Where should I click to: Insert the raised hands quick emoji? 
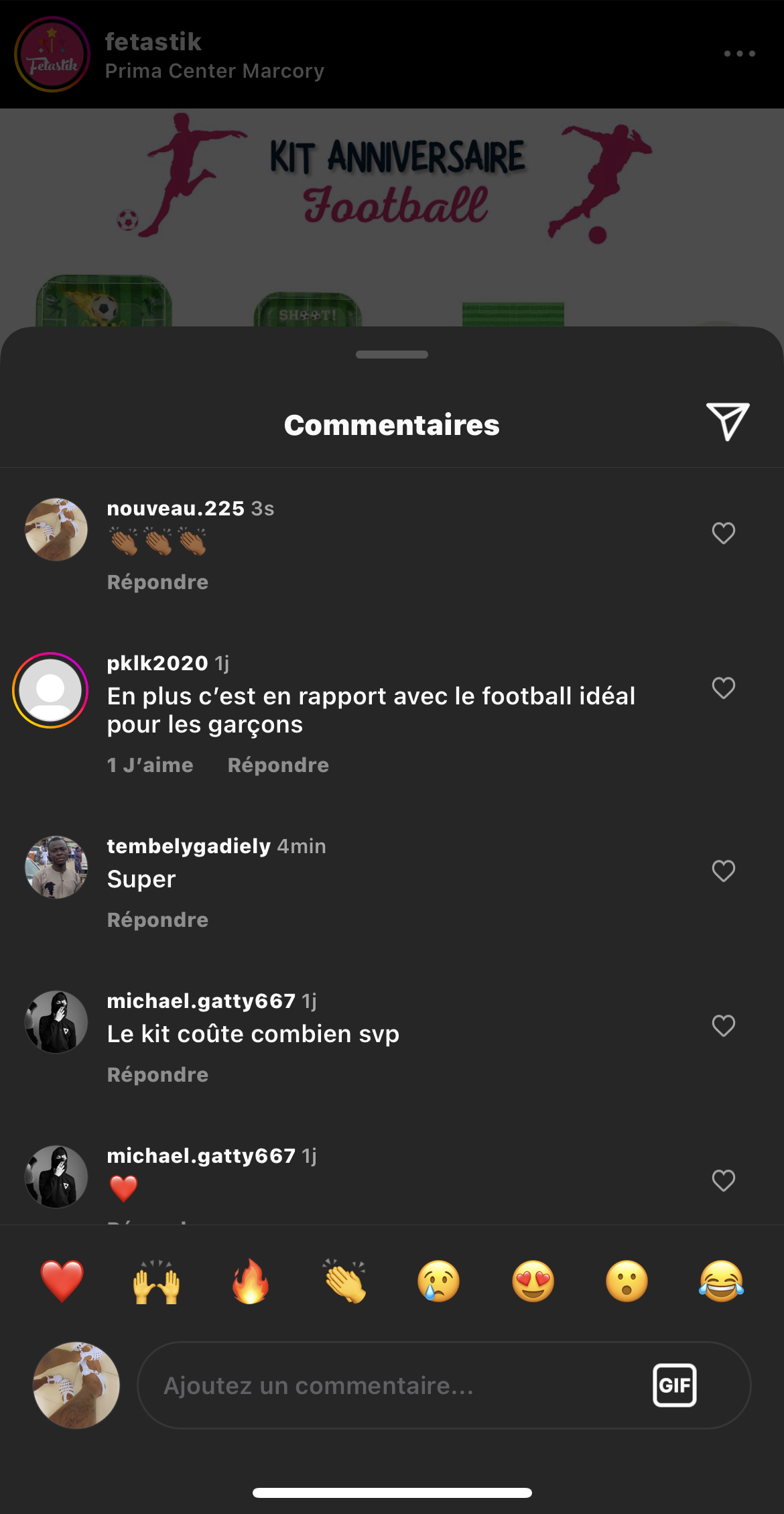point(156,1281)
